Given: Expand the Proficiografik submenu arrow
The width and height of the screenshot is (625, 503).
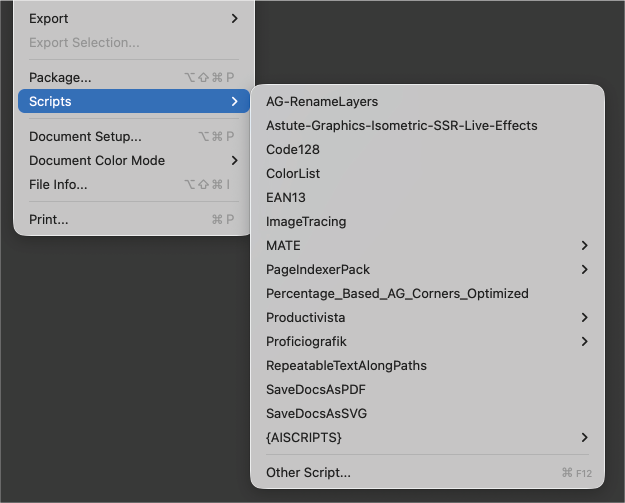Looking at the screenshot, I should point(584,341).
